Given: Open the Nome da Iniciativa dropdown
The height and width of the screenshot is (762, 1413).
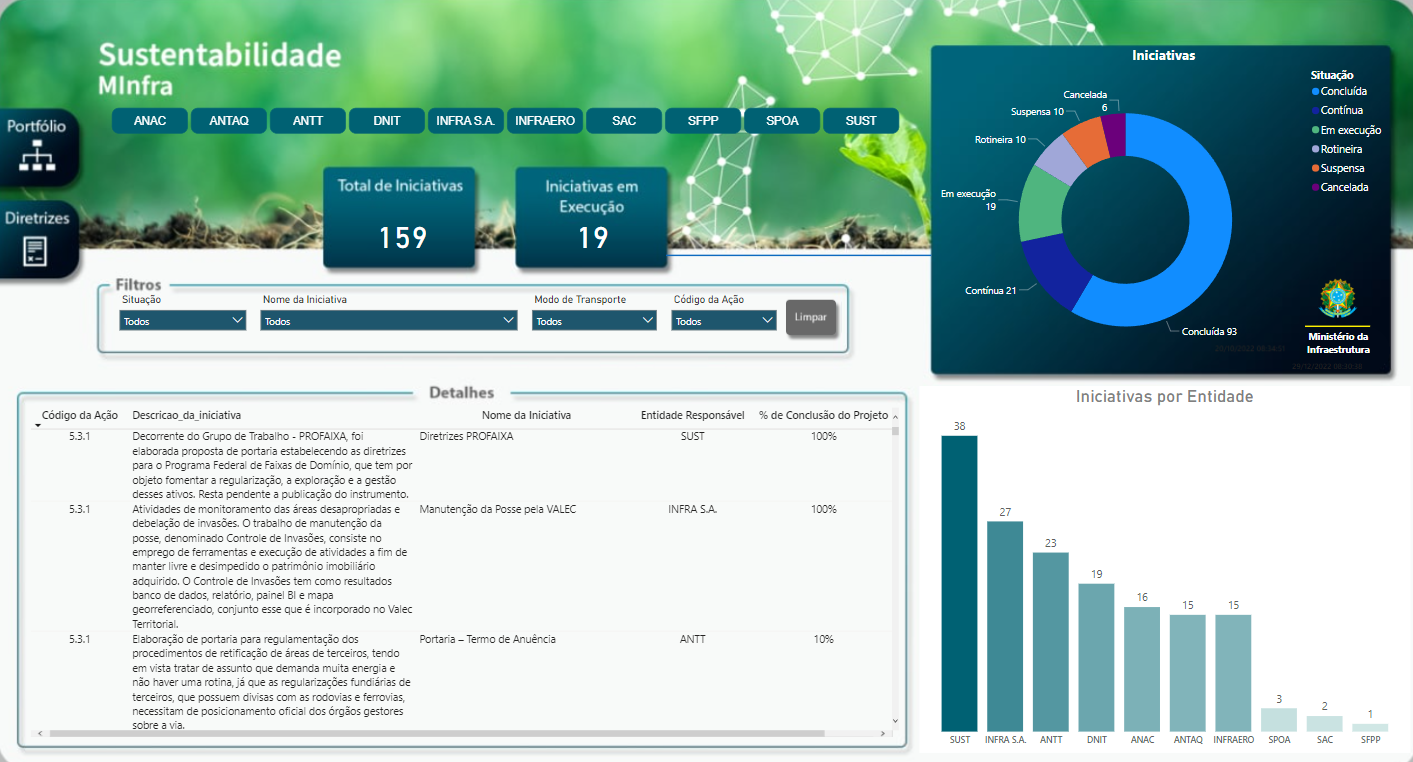Looking at the screenshot, I should pos(388,321).
